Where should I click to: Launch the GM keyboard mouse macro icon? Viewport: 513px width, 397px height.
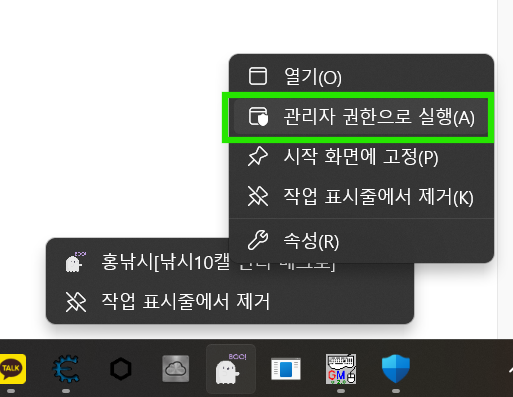click(x=341, y=369)
